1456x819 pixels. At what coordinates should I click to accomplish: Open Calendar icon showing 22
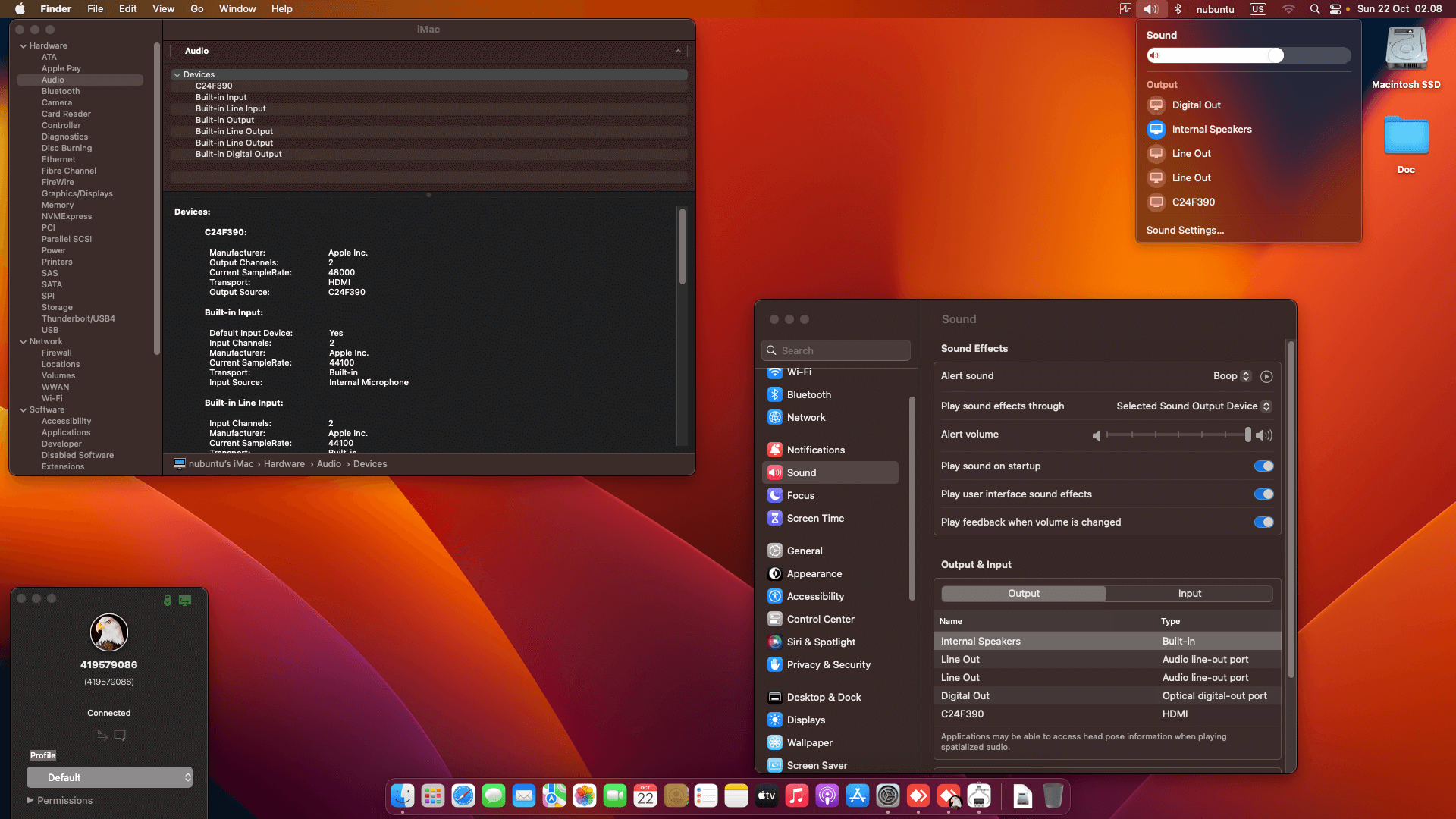tap(645, 795)
